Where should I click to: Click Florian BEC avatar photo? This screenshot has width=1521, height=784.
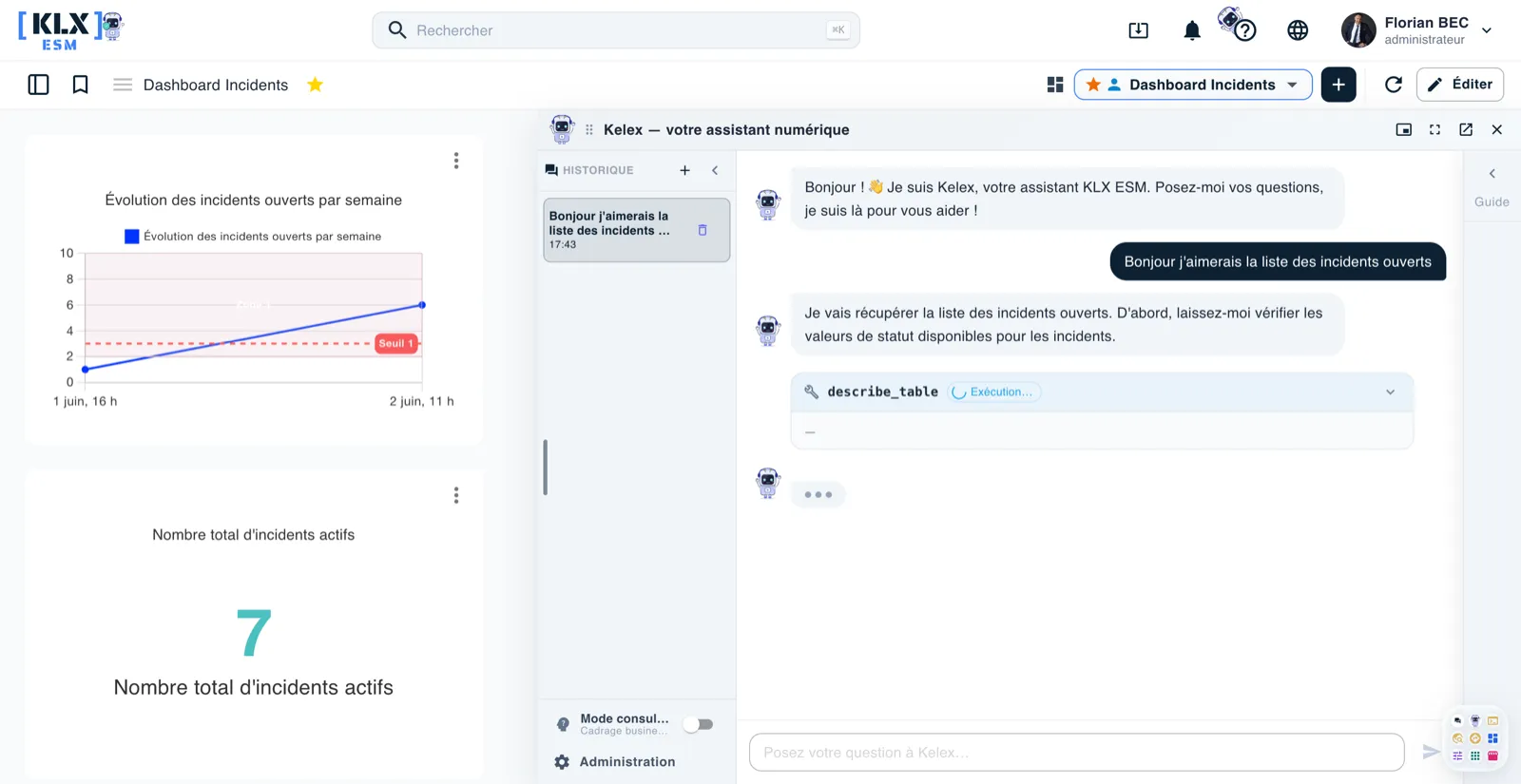(1358, 30)
